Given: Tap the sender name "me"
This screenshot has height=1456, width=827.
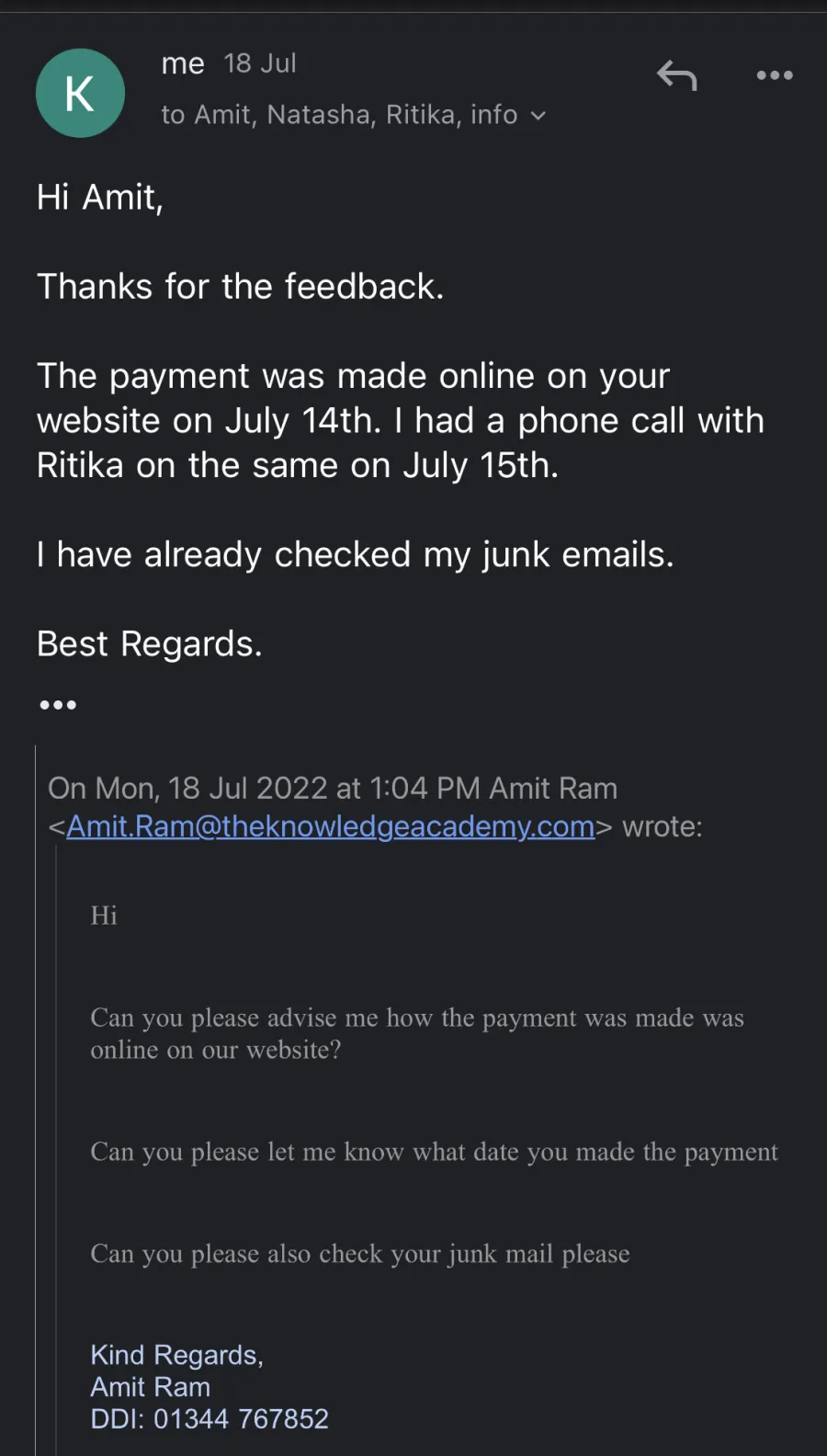Looking at the screenshot, I should click(183, 63).
